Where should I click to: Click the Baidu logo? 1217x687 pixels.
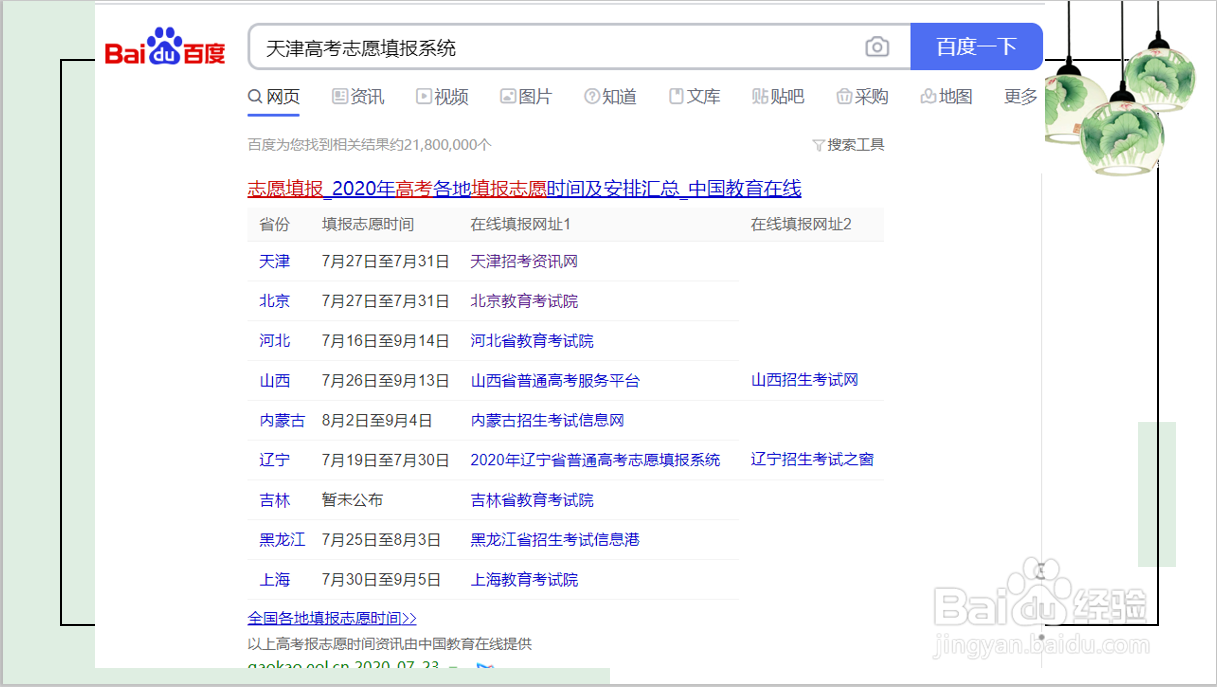click(165, 47)
